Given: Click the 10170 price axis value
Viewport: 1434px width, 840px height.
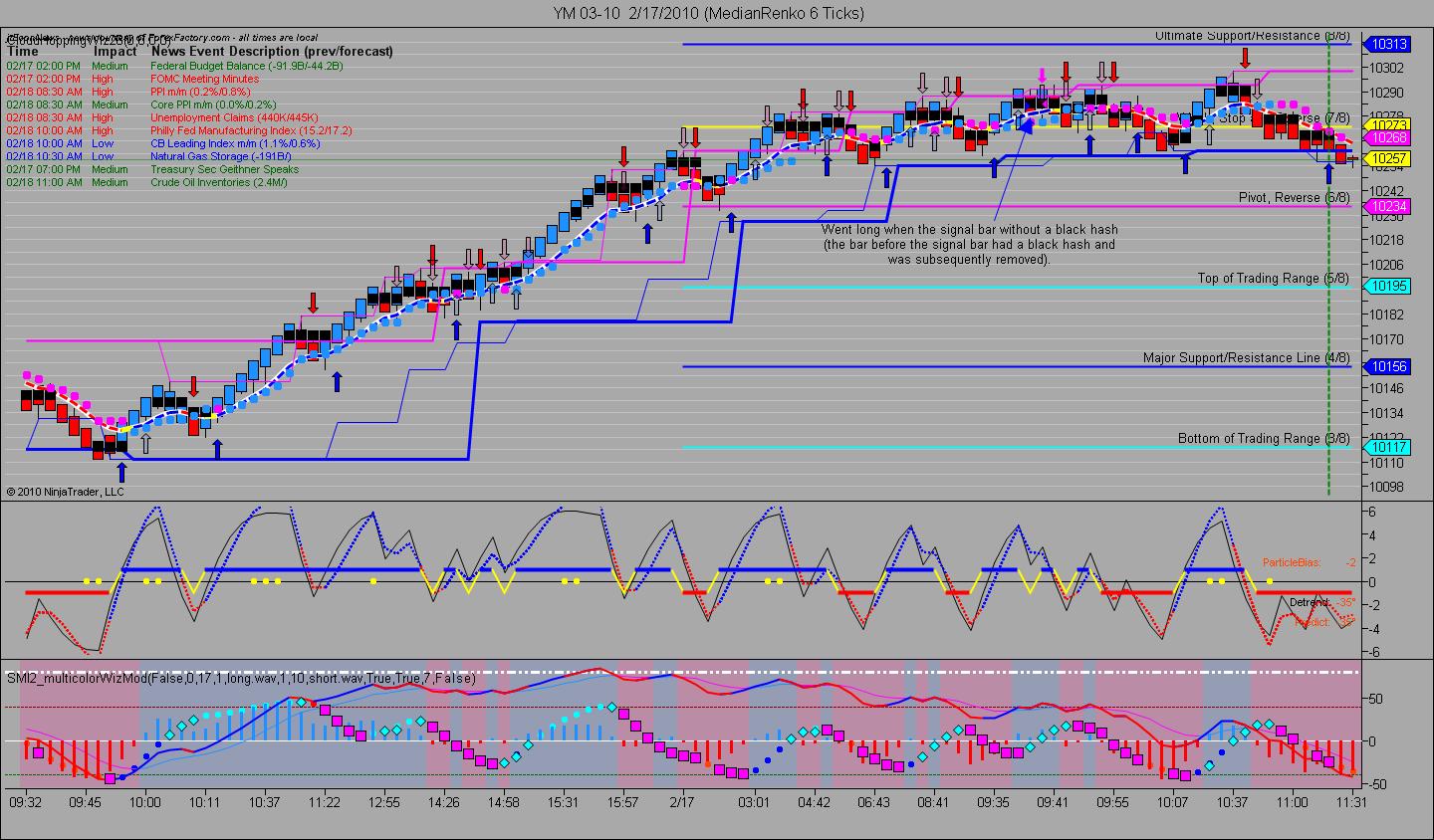Looking at the screenshot, I should 1387,339.
